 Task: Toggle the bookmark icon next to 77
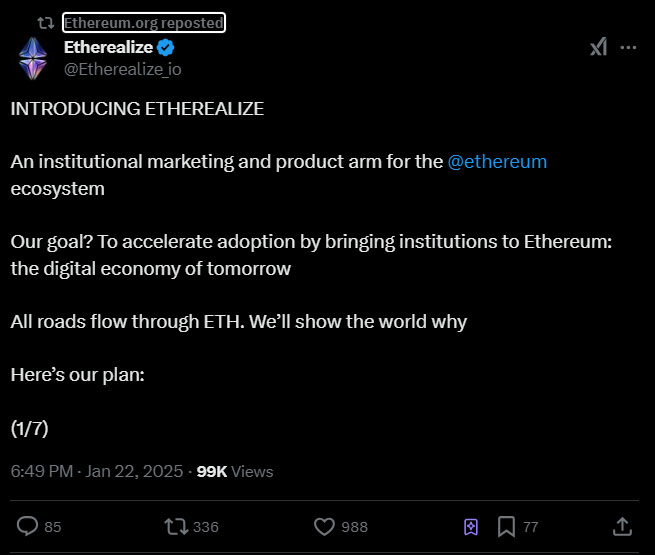click(506, 527)
